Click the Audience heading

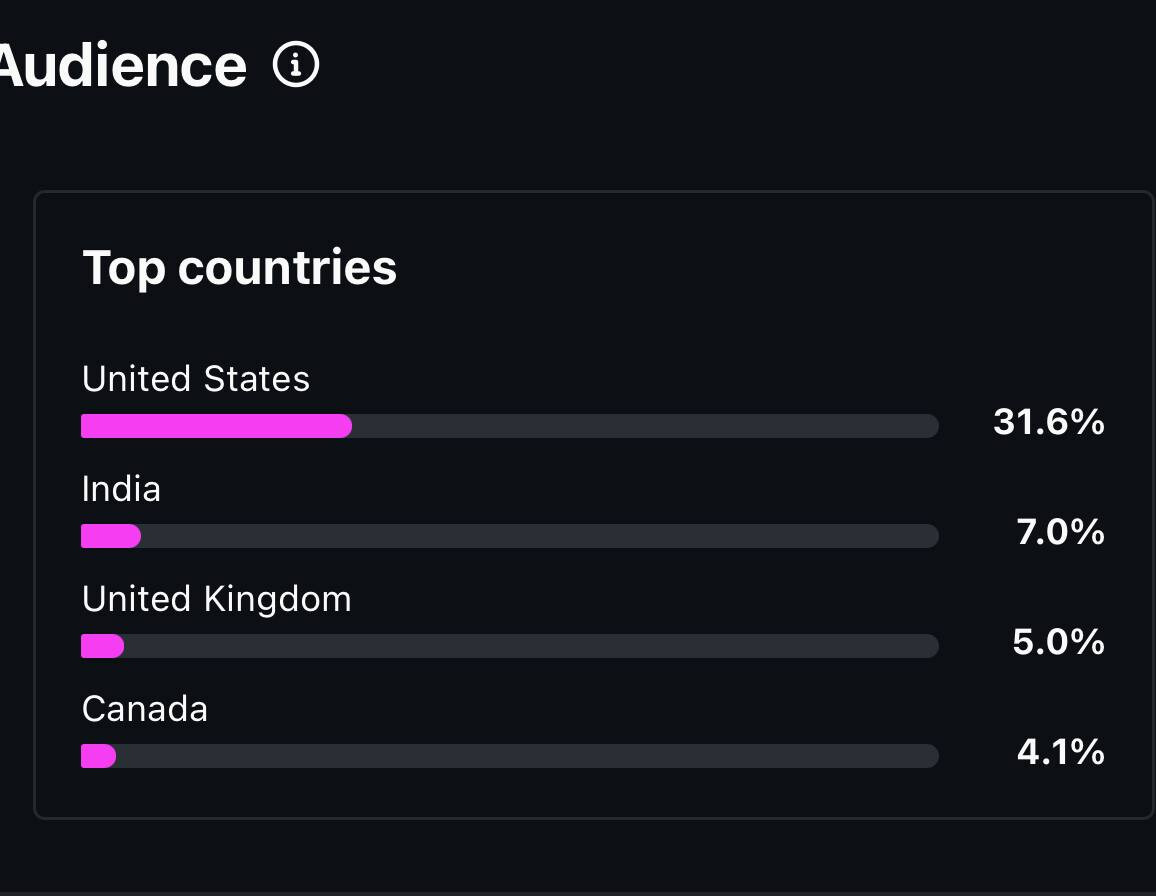coord(122,66)
